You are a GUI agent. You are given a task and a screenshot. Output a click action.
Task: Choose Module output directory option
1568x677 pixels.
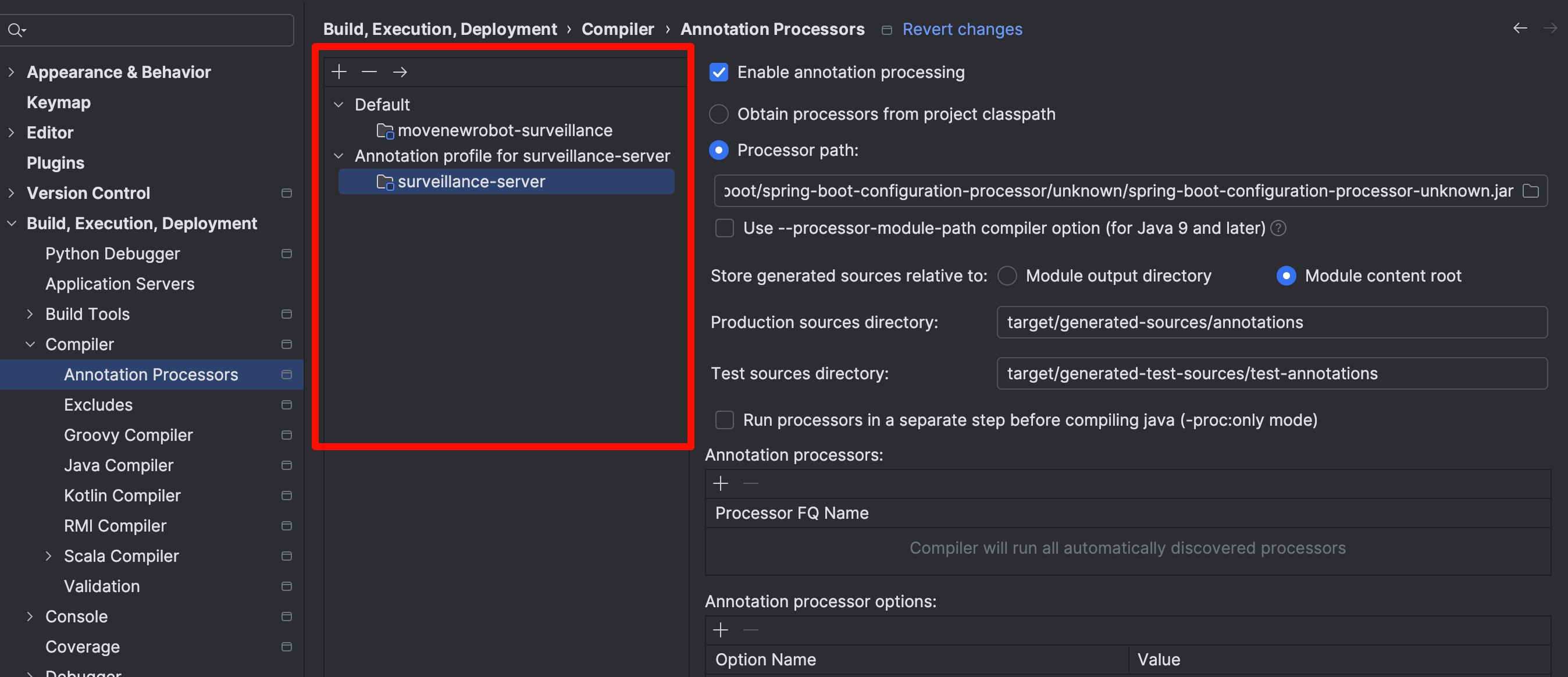tap(1007, 276)
